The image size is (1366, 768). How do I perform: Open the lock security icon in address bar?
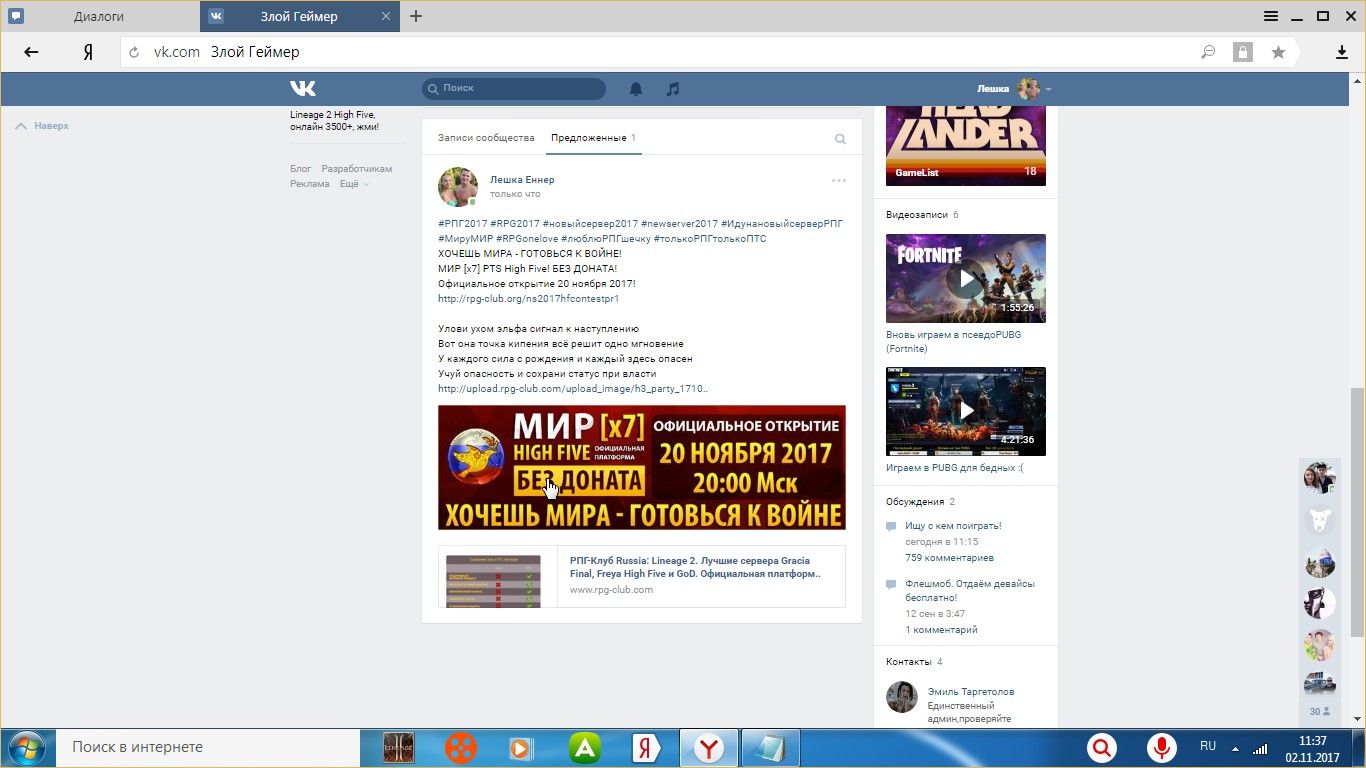(x=1242, y=52)
